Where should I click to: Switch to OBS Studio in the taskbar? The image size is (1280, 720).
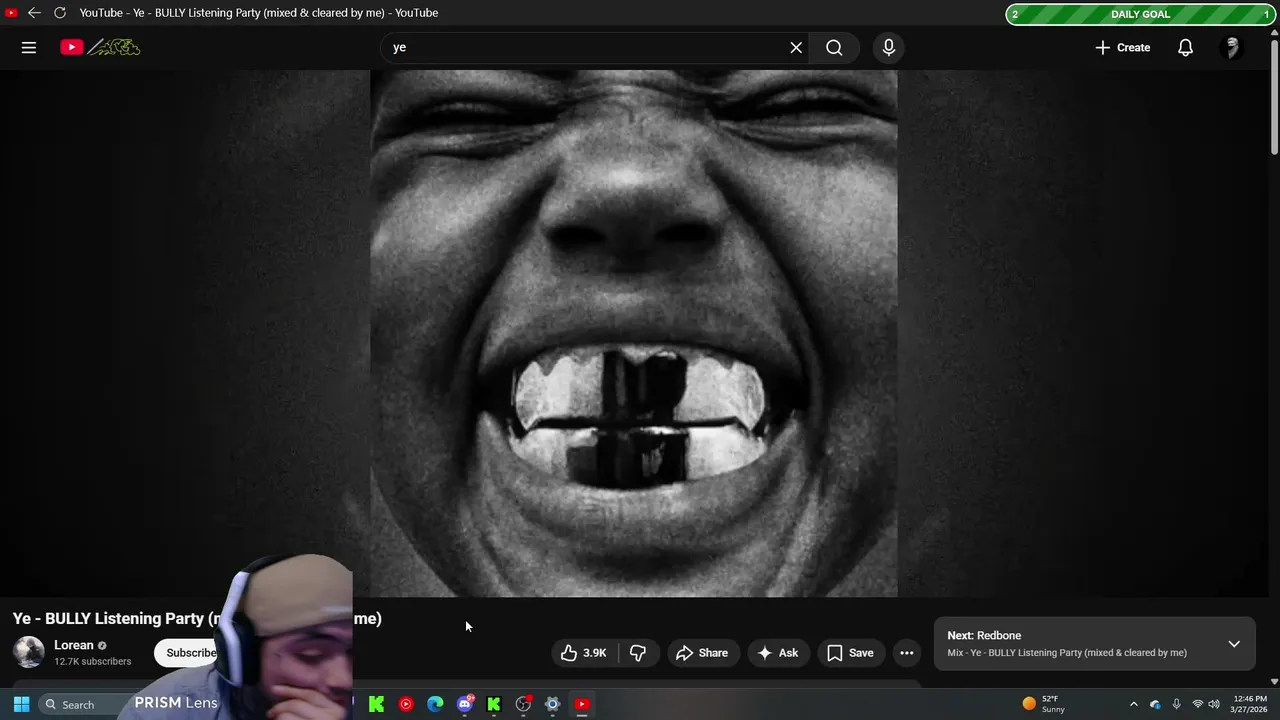point(523,704)
